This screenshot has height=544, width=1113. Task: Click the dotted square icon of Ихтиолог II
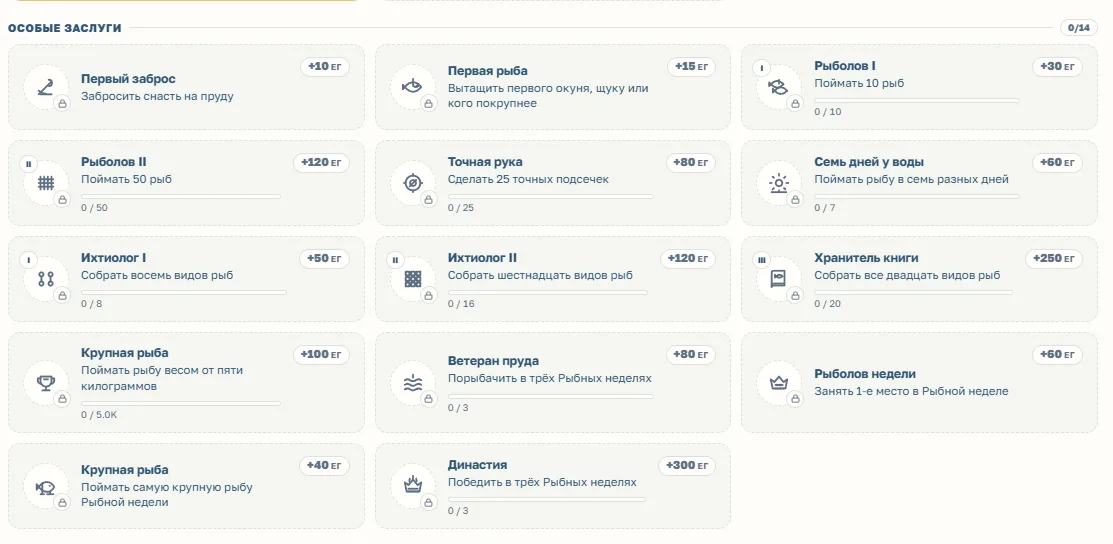point(412,279)
